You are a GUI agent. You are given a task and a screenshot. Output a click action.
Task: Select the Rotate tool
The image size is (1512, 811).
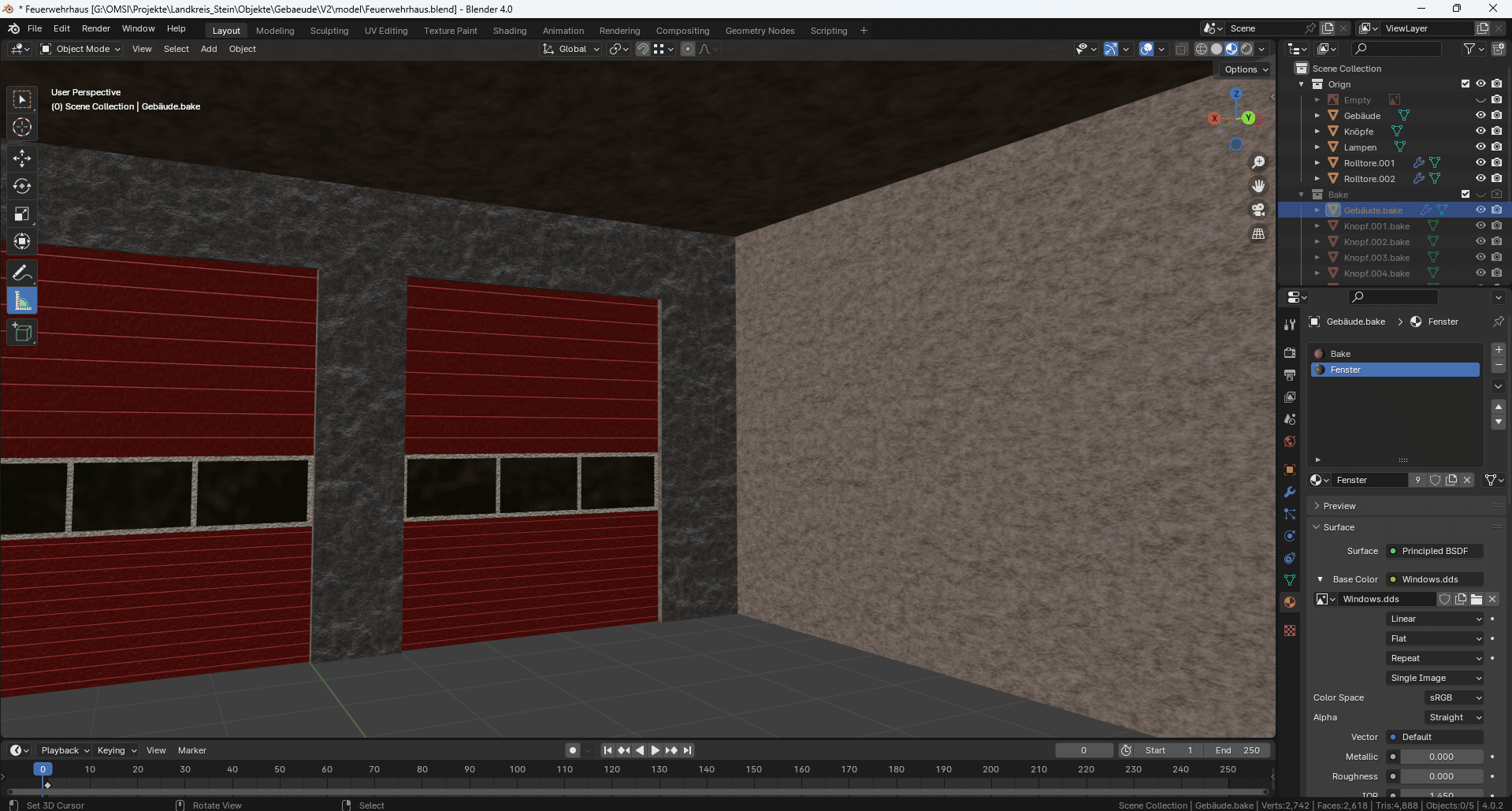point(22,186)
